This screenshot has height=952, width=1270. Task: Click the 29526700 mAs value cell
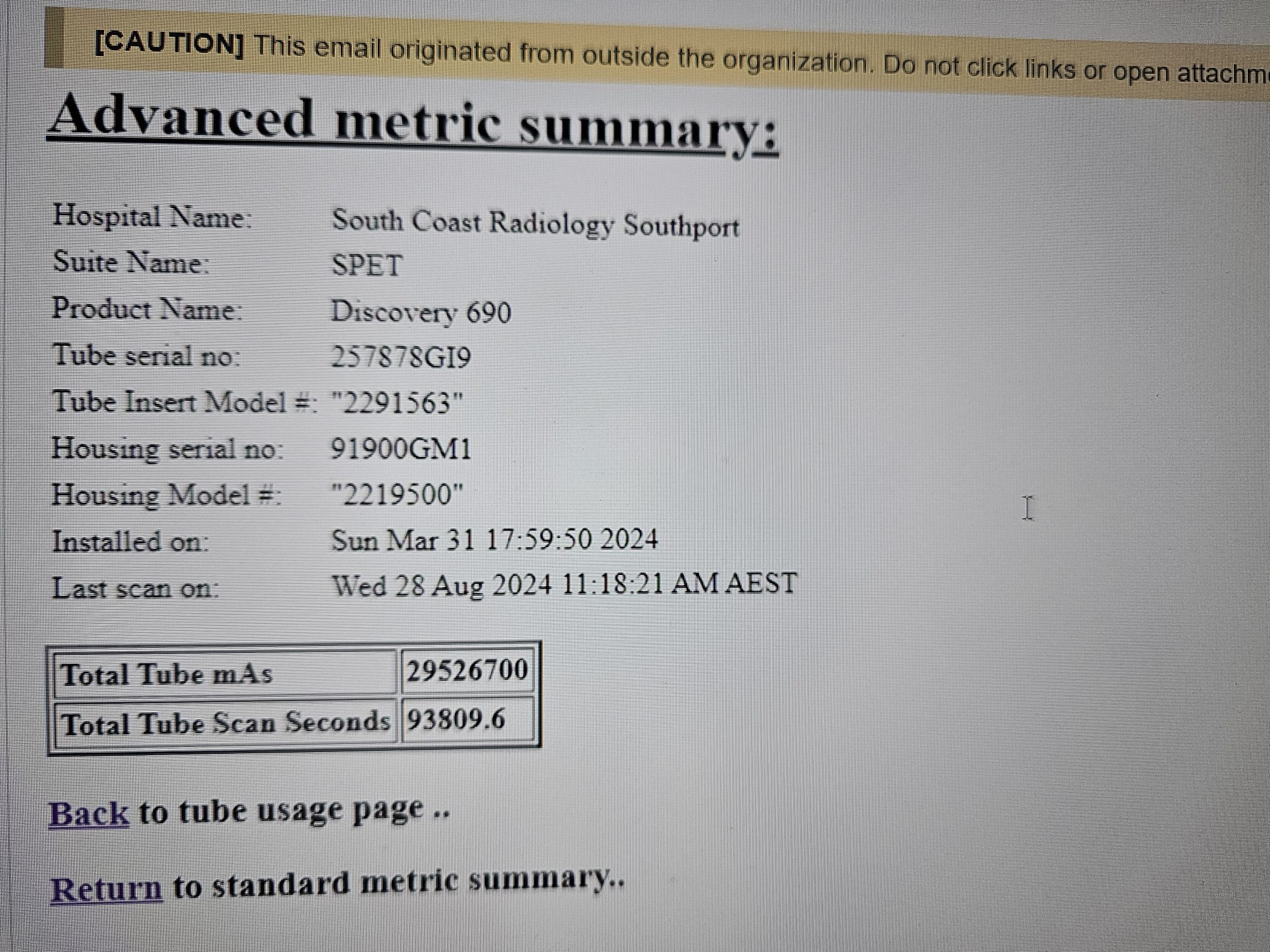[x=469, y=671]
